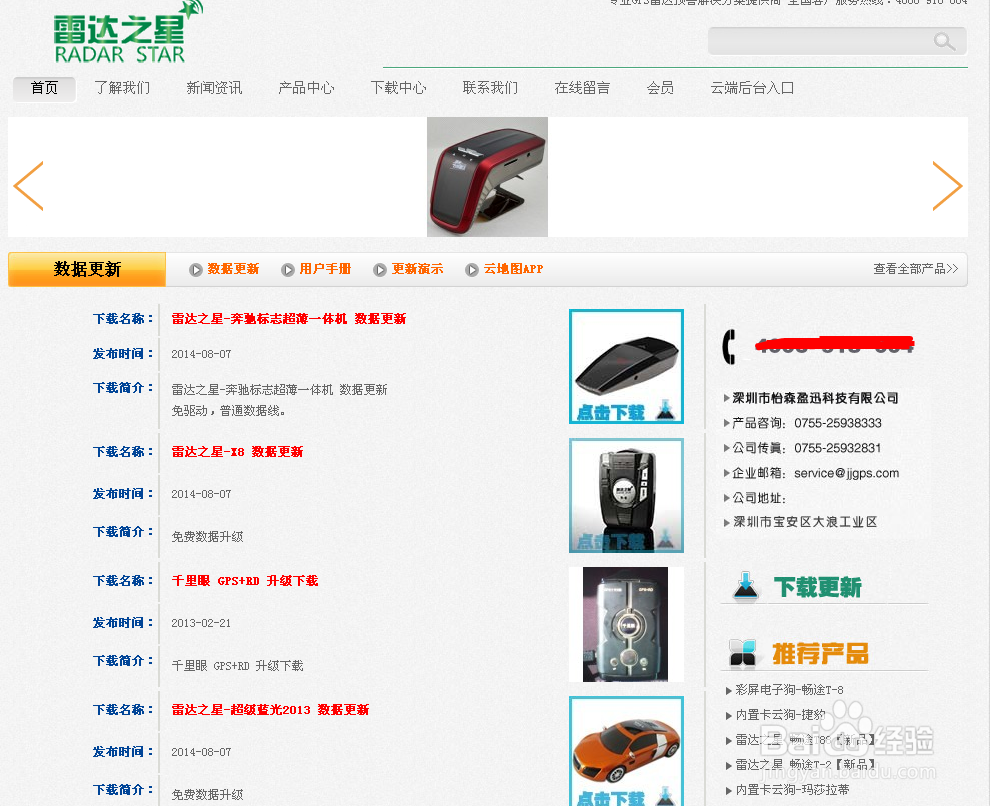This screenshot has height=806, width=990.
Task: Open the 了解我们 menu item
Action: (x=122, y=88)
